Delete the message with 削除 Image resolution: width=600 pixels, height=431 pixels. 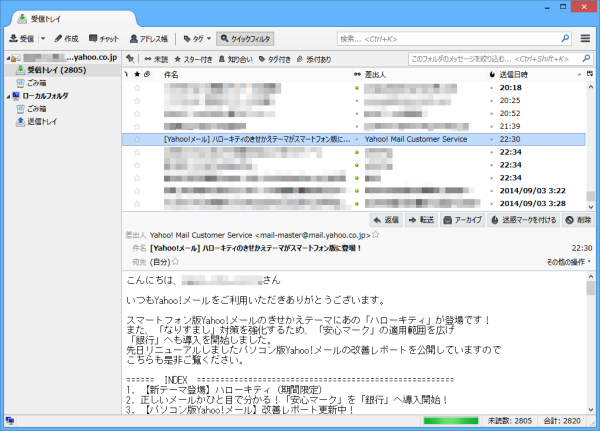[x=578, y=220]
